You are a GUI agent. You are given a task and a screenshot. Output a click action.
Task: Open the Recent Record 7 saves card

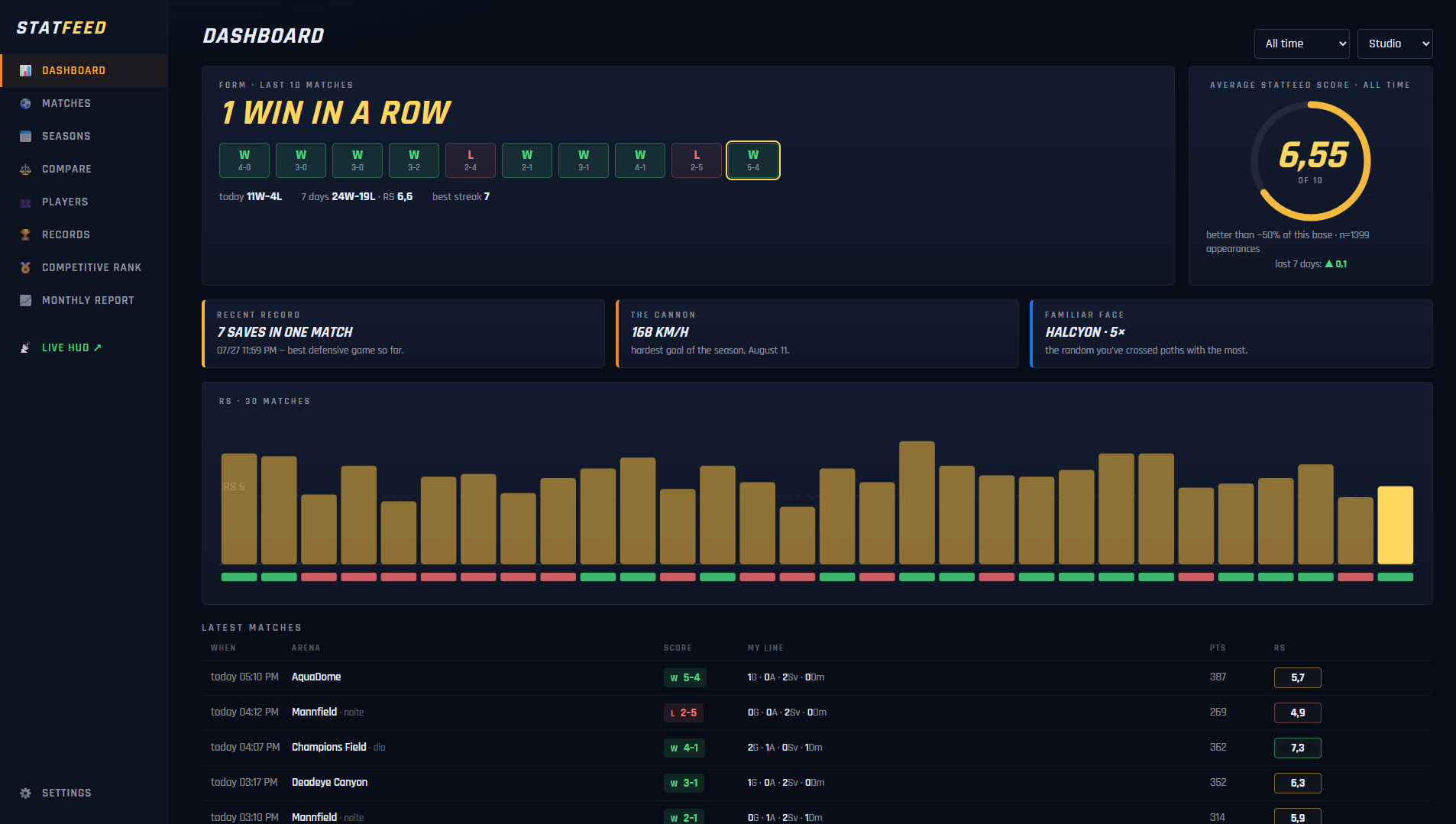point(403,334)
